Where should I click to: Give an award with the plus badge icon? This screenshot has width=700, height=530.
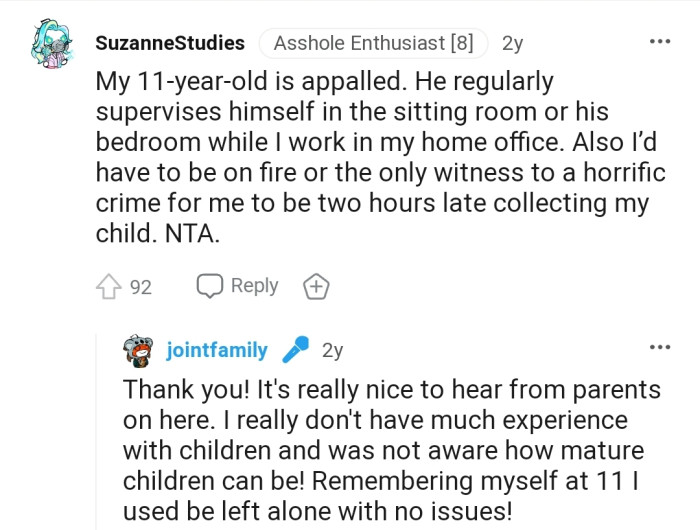[316, 287]
